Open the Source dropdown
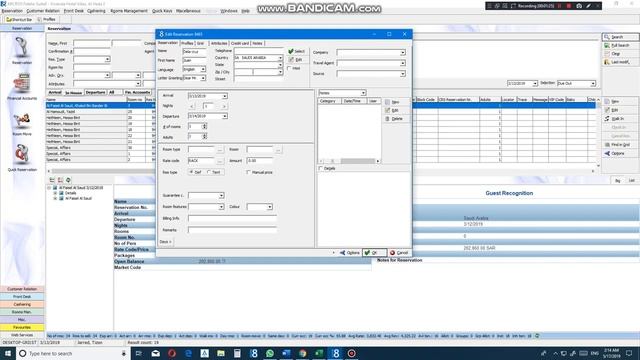This screenshot has height=360, width=640. 403,74
